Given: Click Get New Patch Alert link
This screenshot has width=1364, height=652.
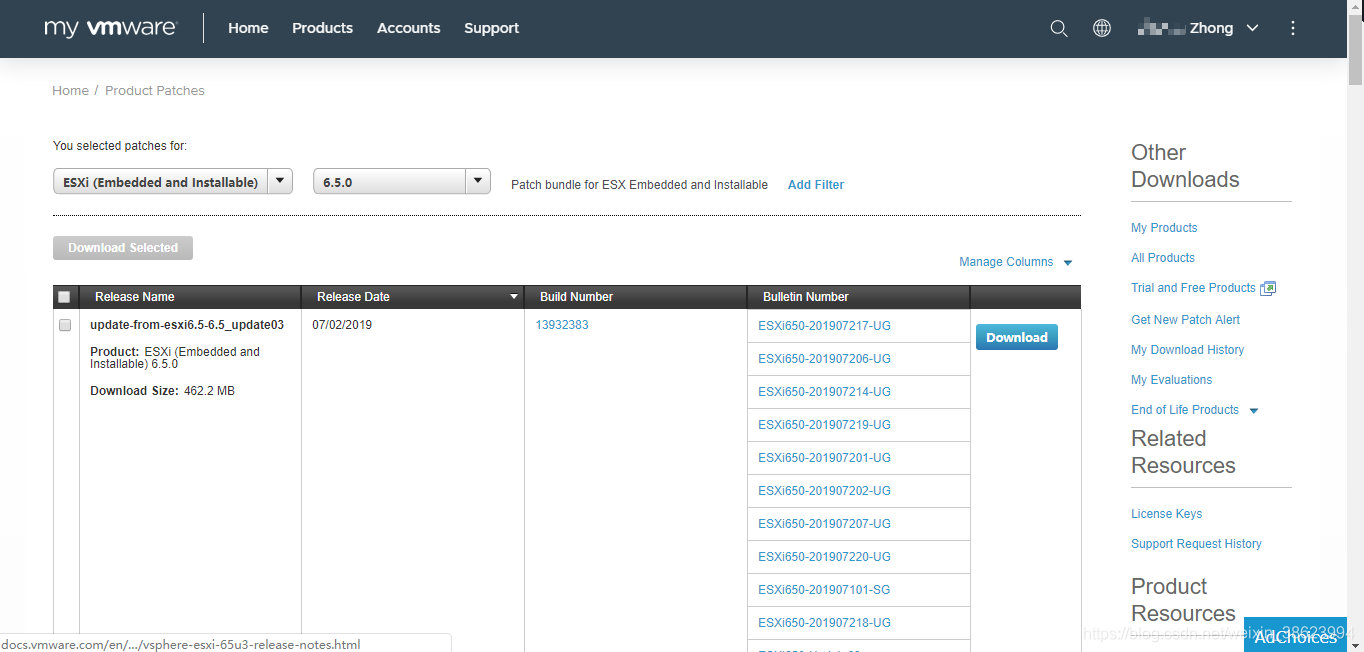Looking at the screenshot, I should pos(1185,320).
